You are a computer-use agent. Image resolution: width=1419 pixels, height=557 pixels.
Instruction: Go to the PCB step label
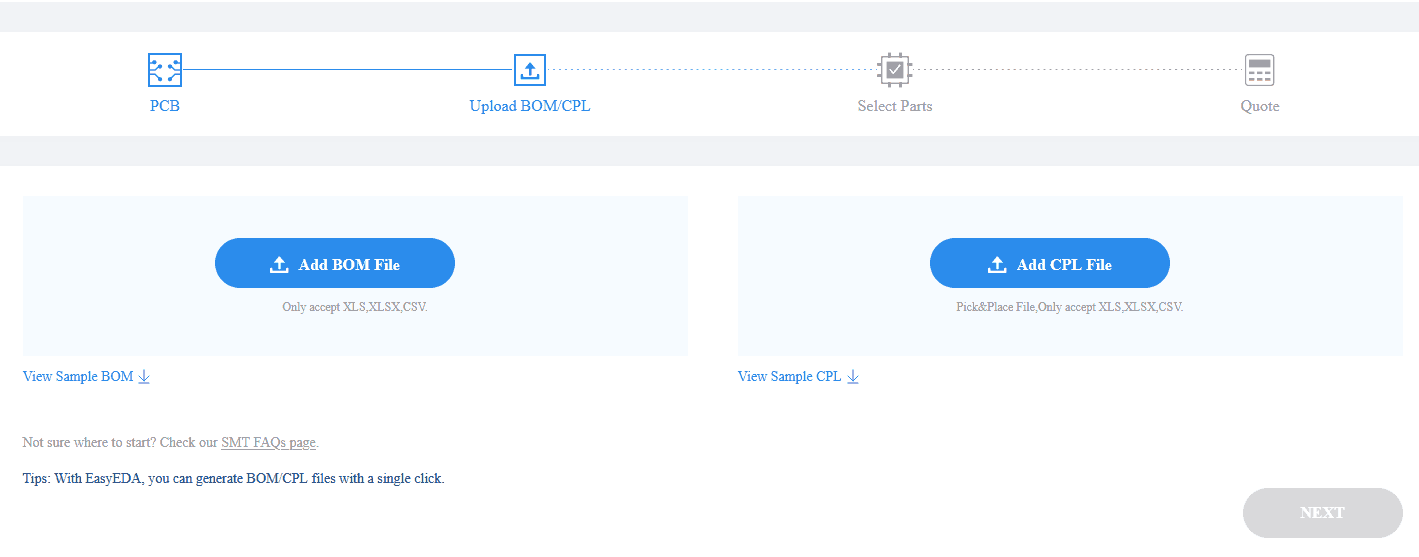point(165,106)
